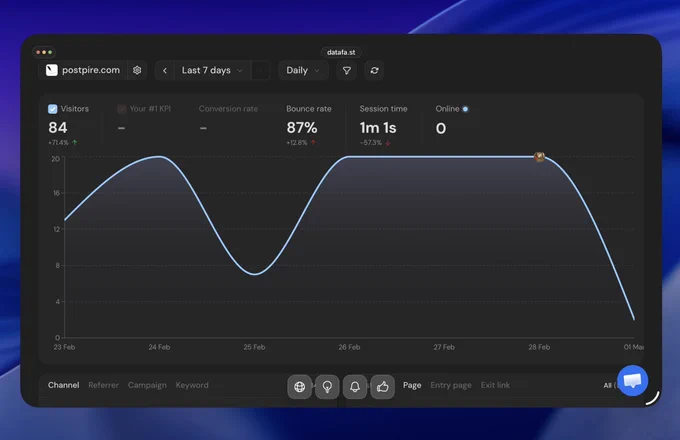The image size is (680, 440).
Task: Switch to the Keyword tab
Action: pos(192,385)
